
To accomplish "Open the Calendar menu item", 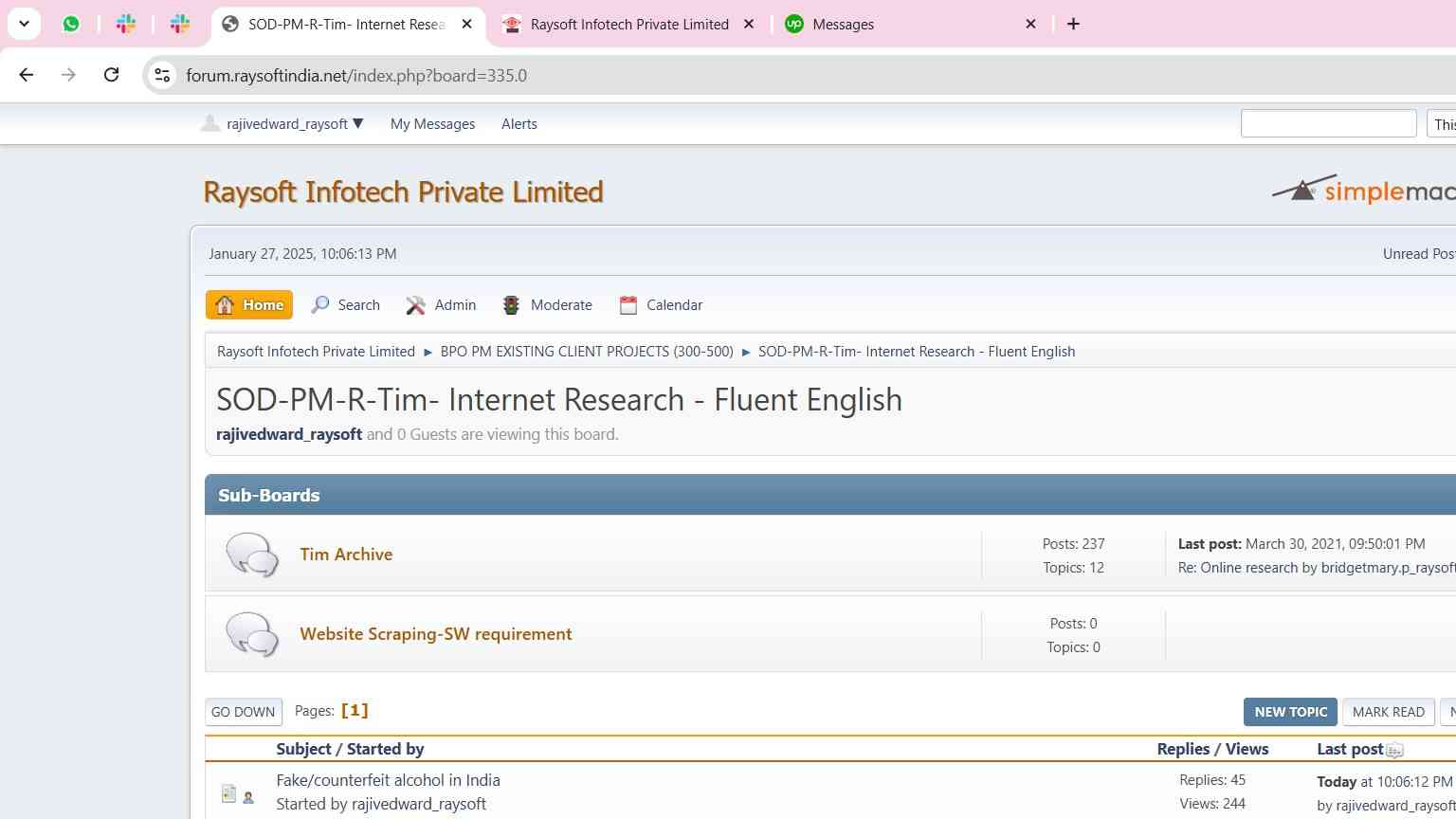I will [661, 304].
